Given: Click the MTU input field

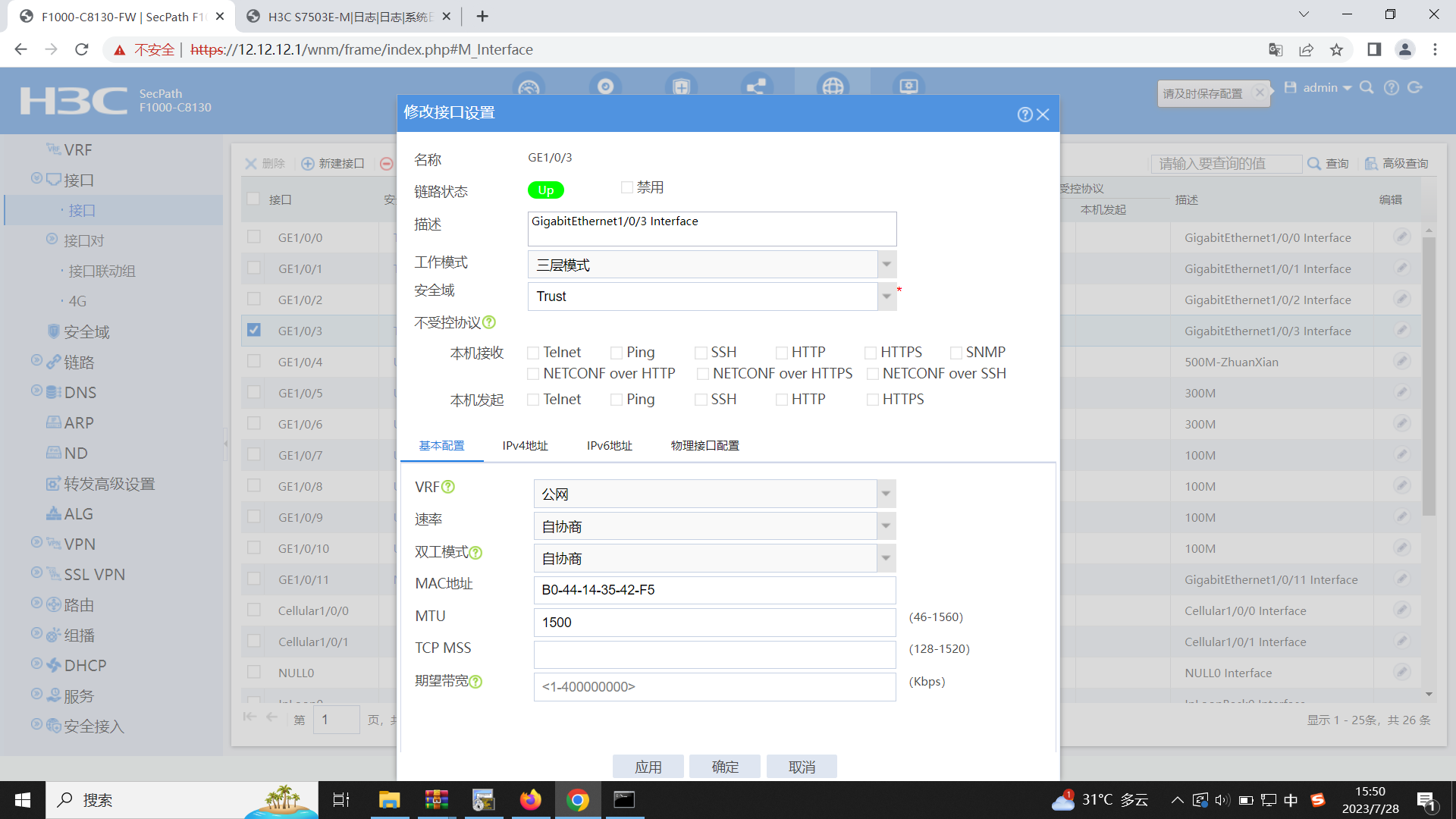Looking at the screenshot, I should coord(714,623).
